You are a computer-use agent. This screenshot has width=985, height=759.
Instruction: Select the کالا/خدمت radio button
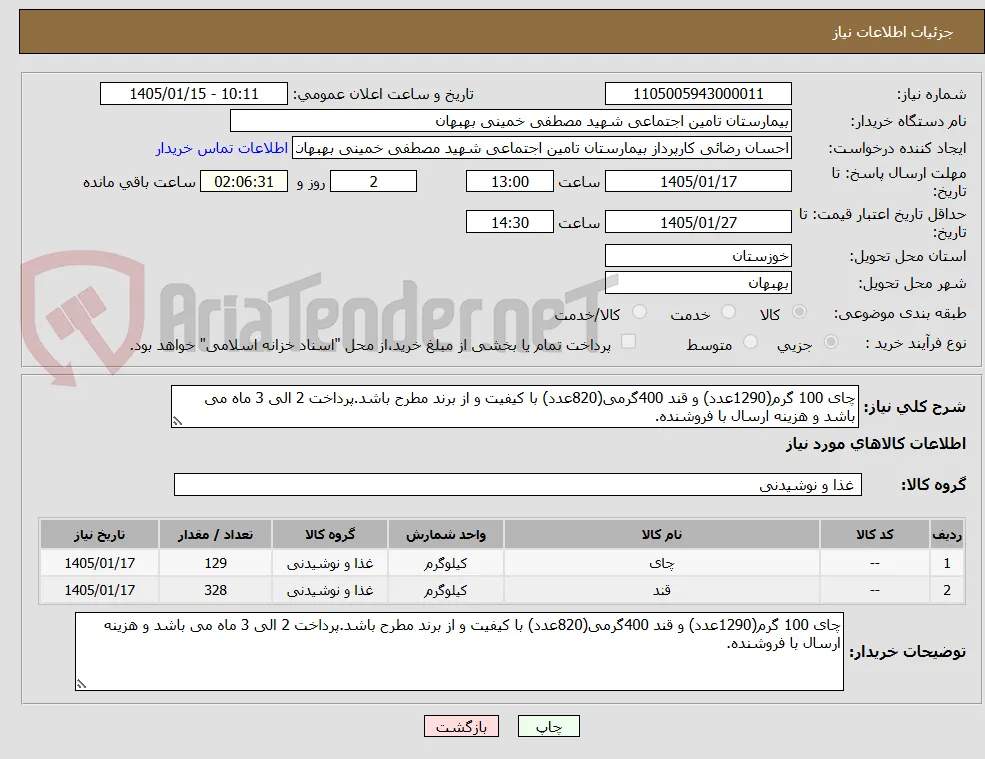(x=639, y=312)
